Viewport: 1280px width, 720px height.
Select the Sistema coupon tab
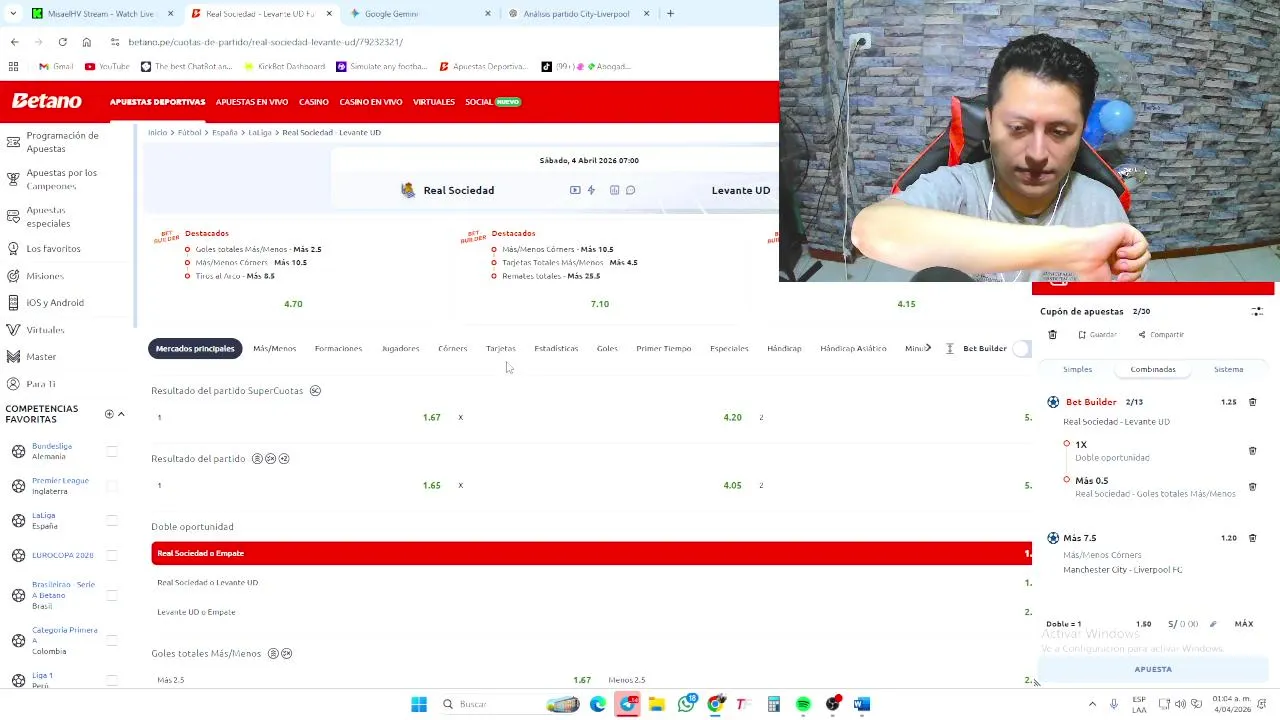click(1228, 369)
